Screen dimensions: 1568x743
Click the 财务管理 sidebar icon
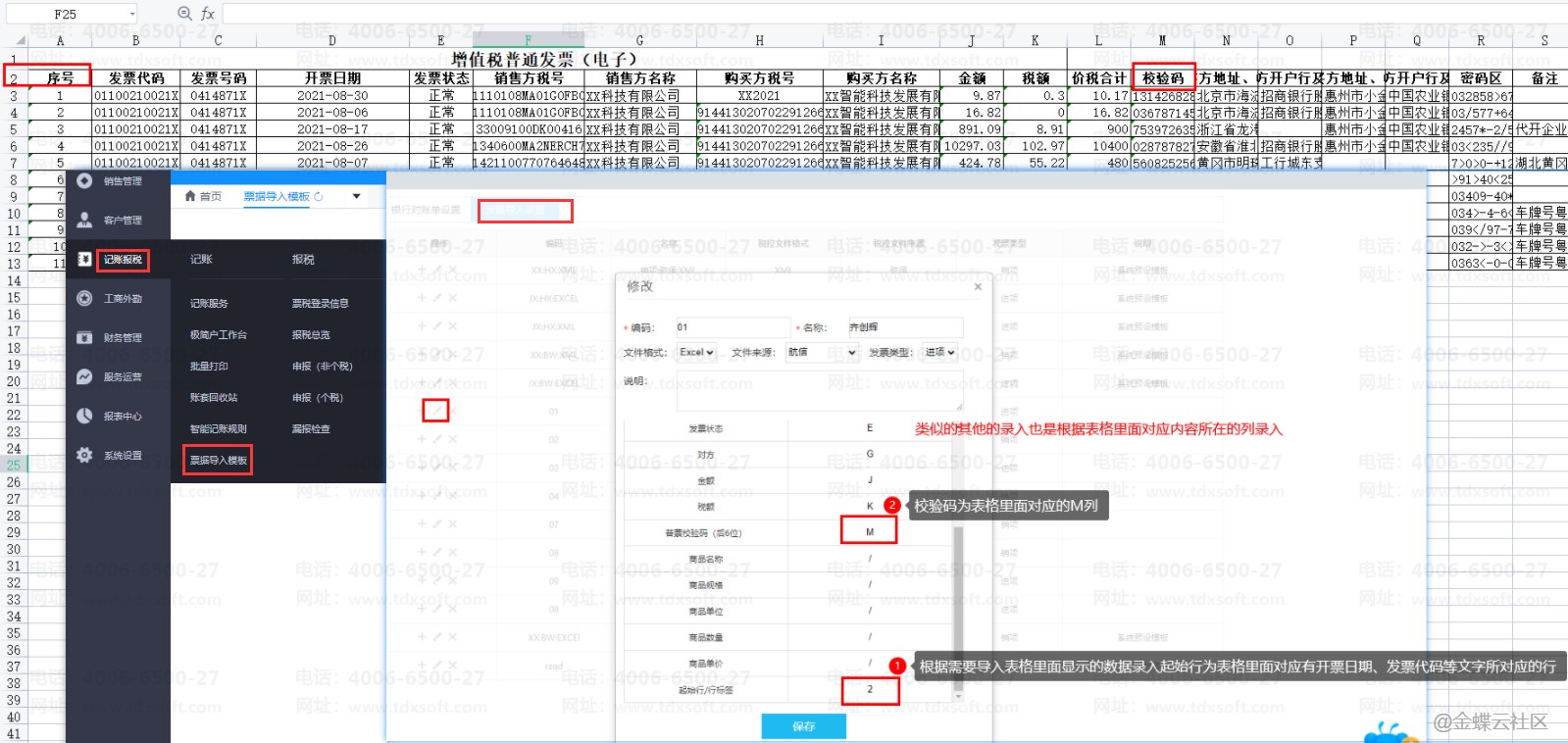pos(85,337)
